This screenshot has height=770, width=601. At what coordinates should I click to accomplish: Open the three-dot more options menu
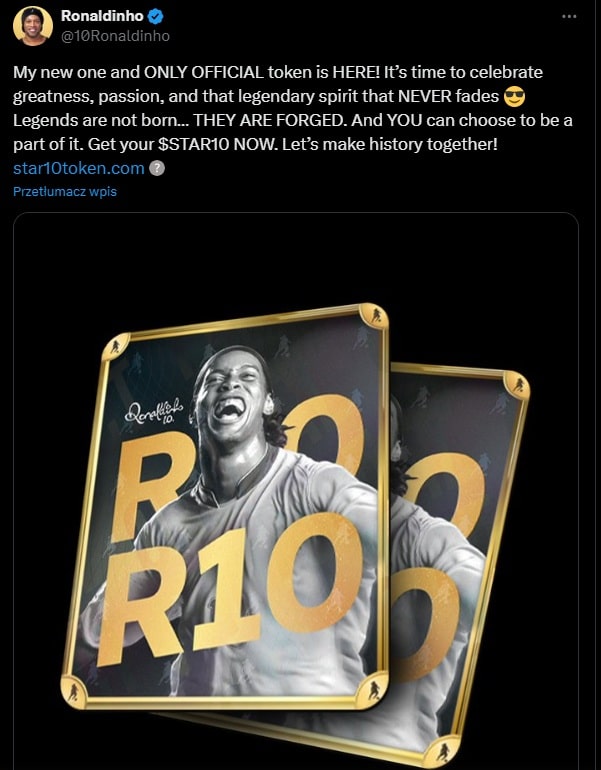[x=569, y=16]
